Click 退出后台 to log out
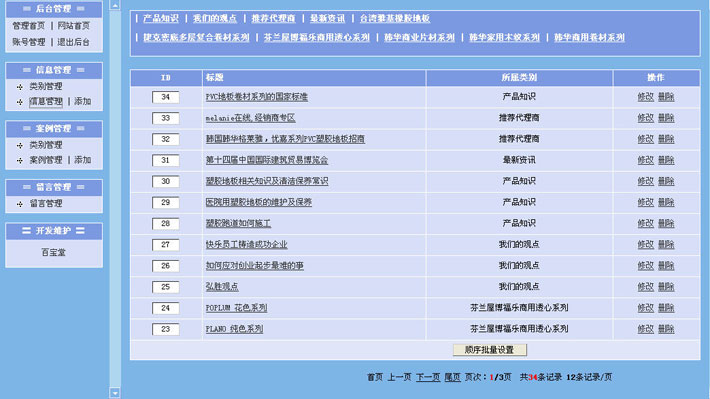710x399 pixels. [x=73, y=42]
